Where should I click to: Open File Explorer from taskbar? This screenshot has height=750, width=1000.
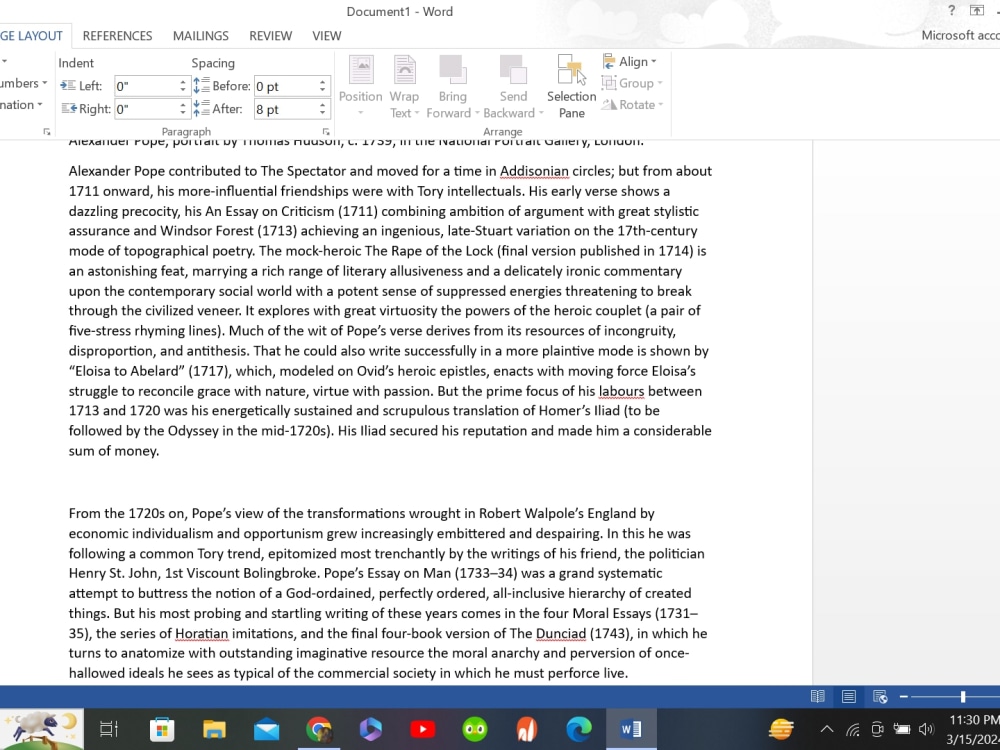click(x=214, y=728)
